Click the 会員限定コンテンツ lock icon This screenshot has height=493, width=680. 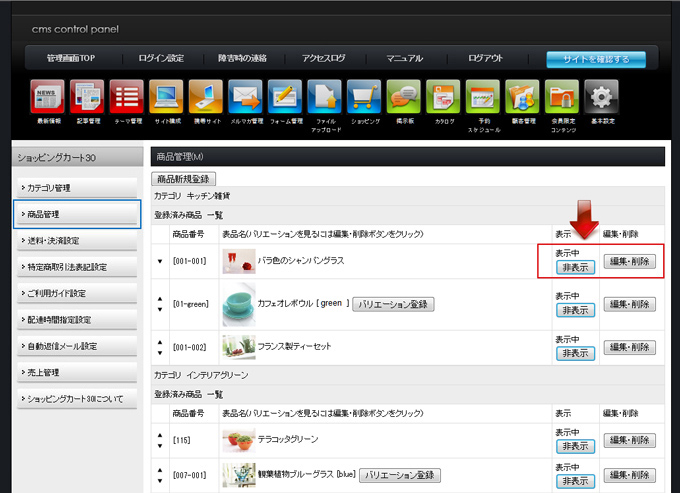click(x=562, y=98)
